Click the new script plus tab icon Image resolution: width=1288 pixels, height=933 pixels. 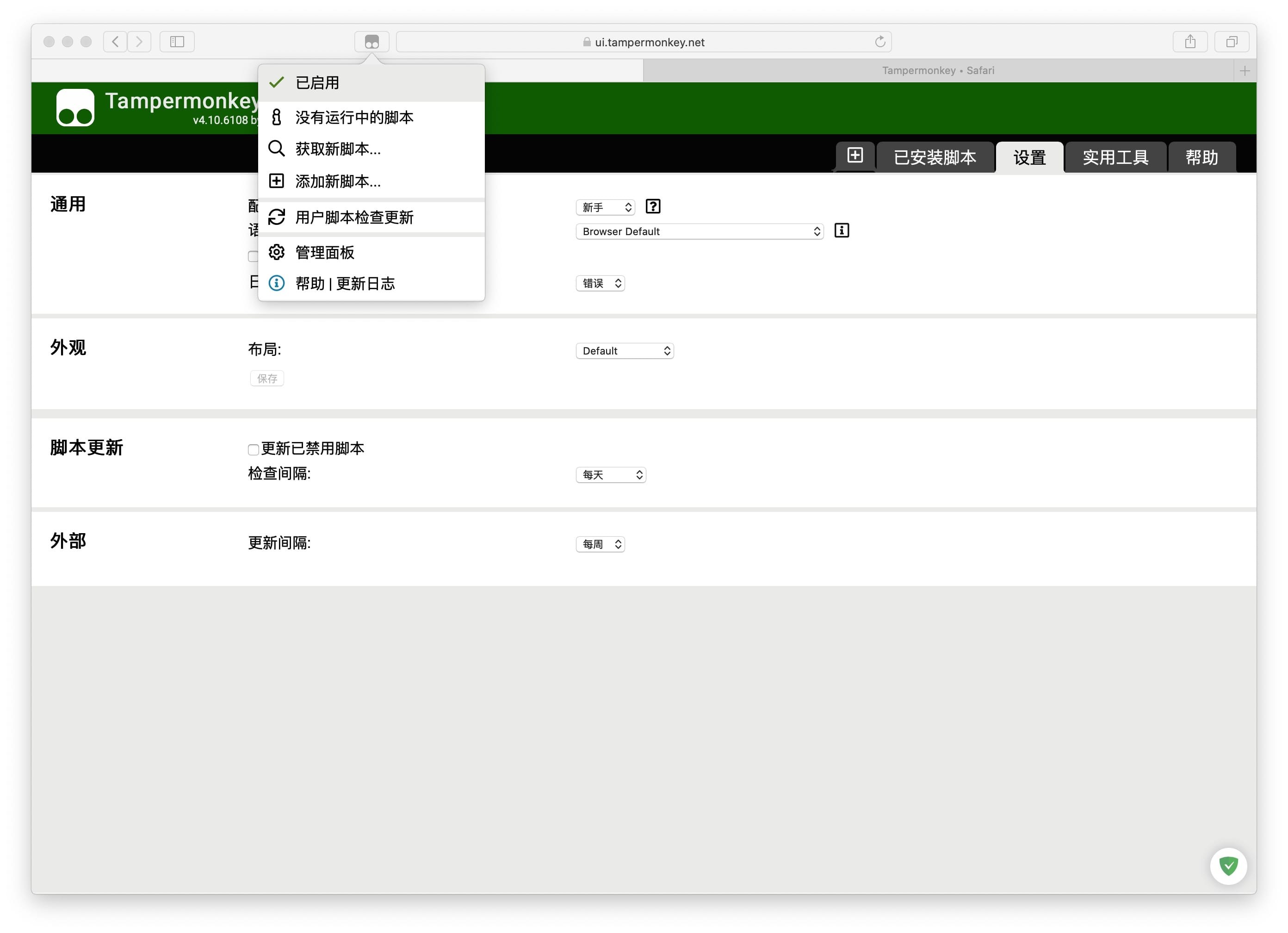(x=855, y=155)
